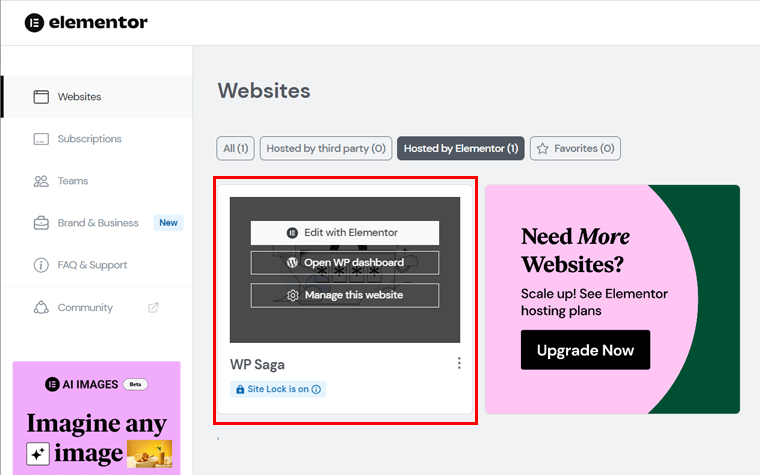The width and height of the screenshot is (760, 475).
Task: Click the Websites sidebar icon
Action: pyautogui.click(x=41, y=96)
